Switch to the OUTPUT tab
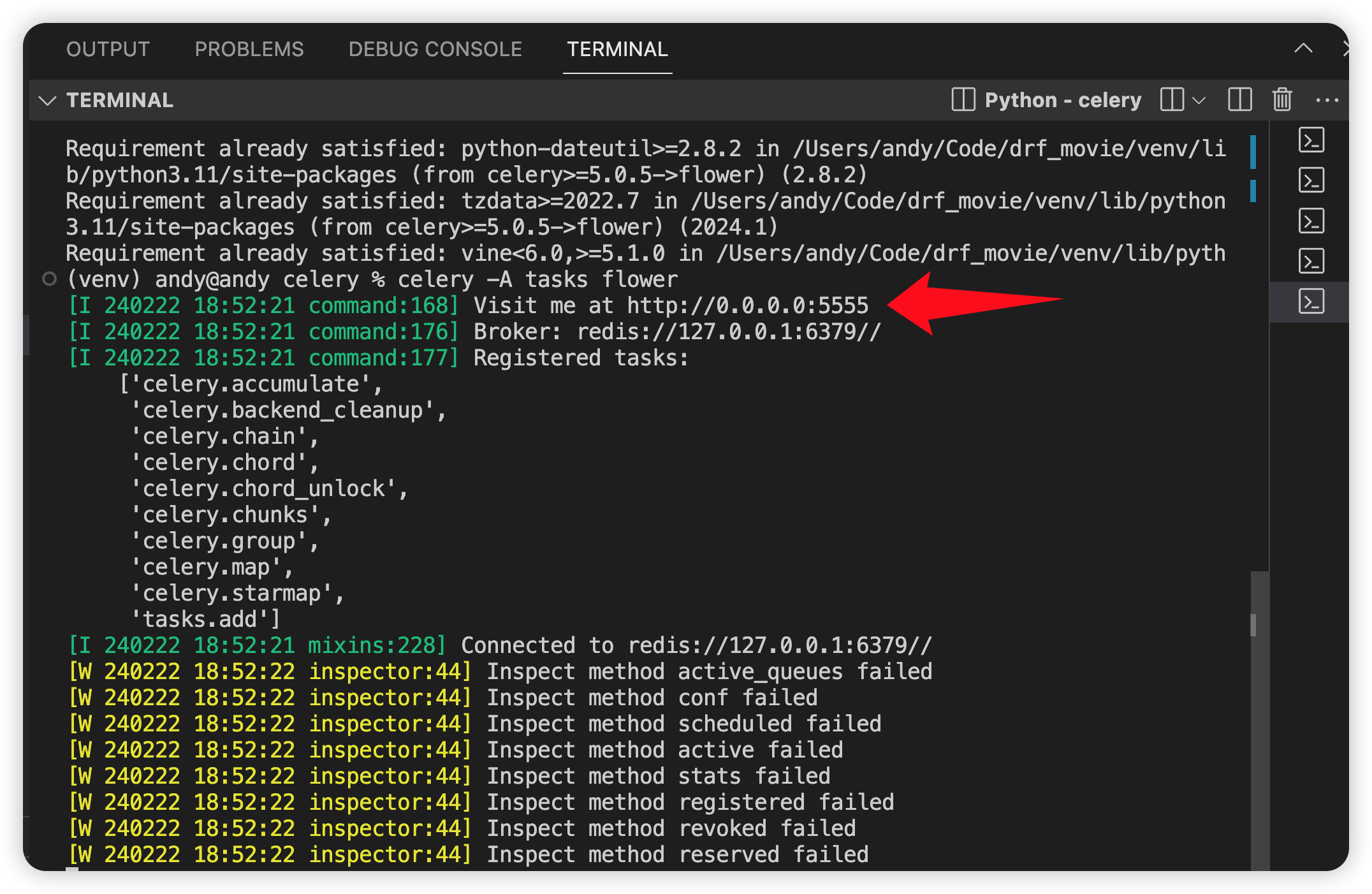 point(108,49)
